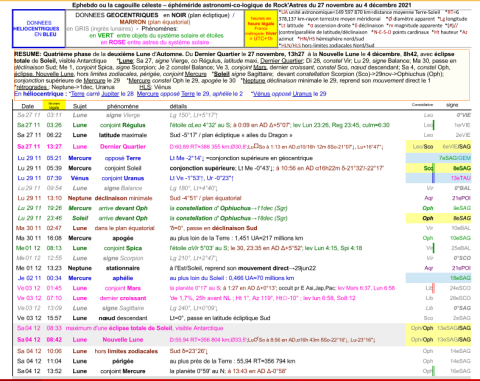This screenshot has width=480, height=381.
Task: Select the périgée entry for Lune
Action: [x=123, y=361]
